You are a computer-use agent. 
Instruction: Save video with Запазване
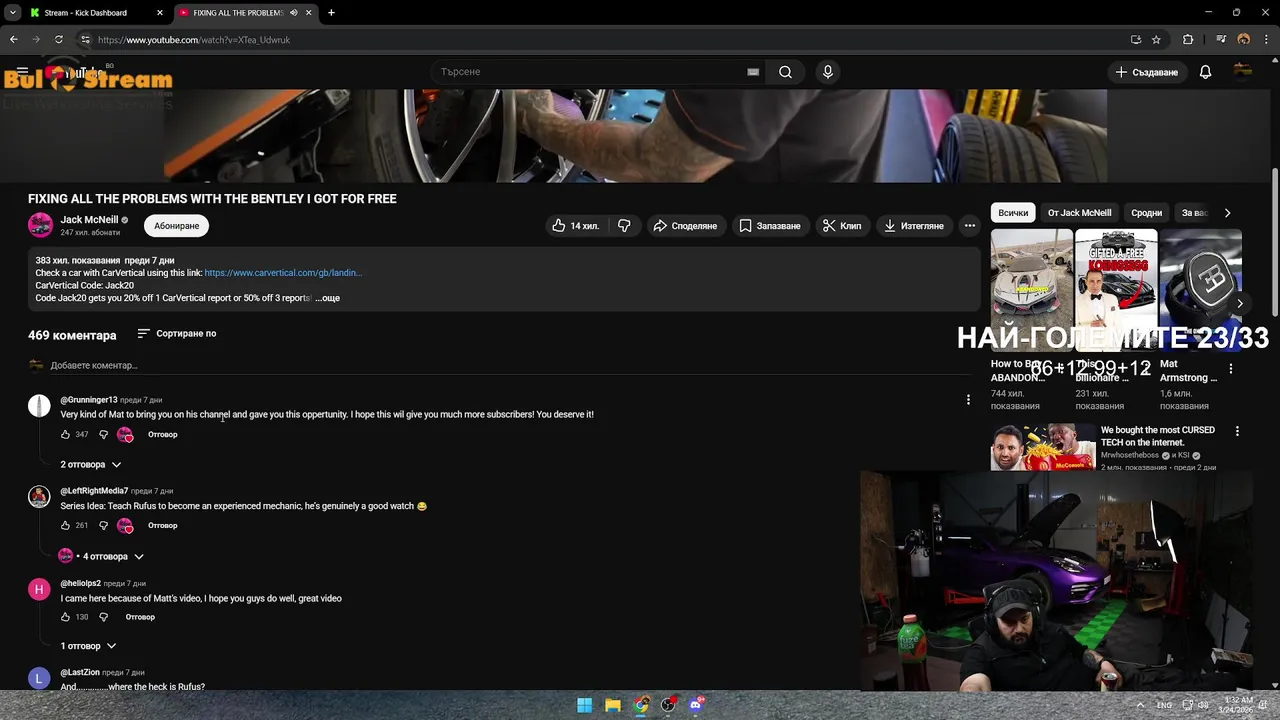click(x=770, y=226)
